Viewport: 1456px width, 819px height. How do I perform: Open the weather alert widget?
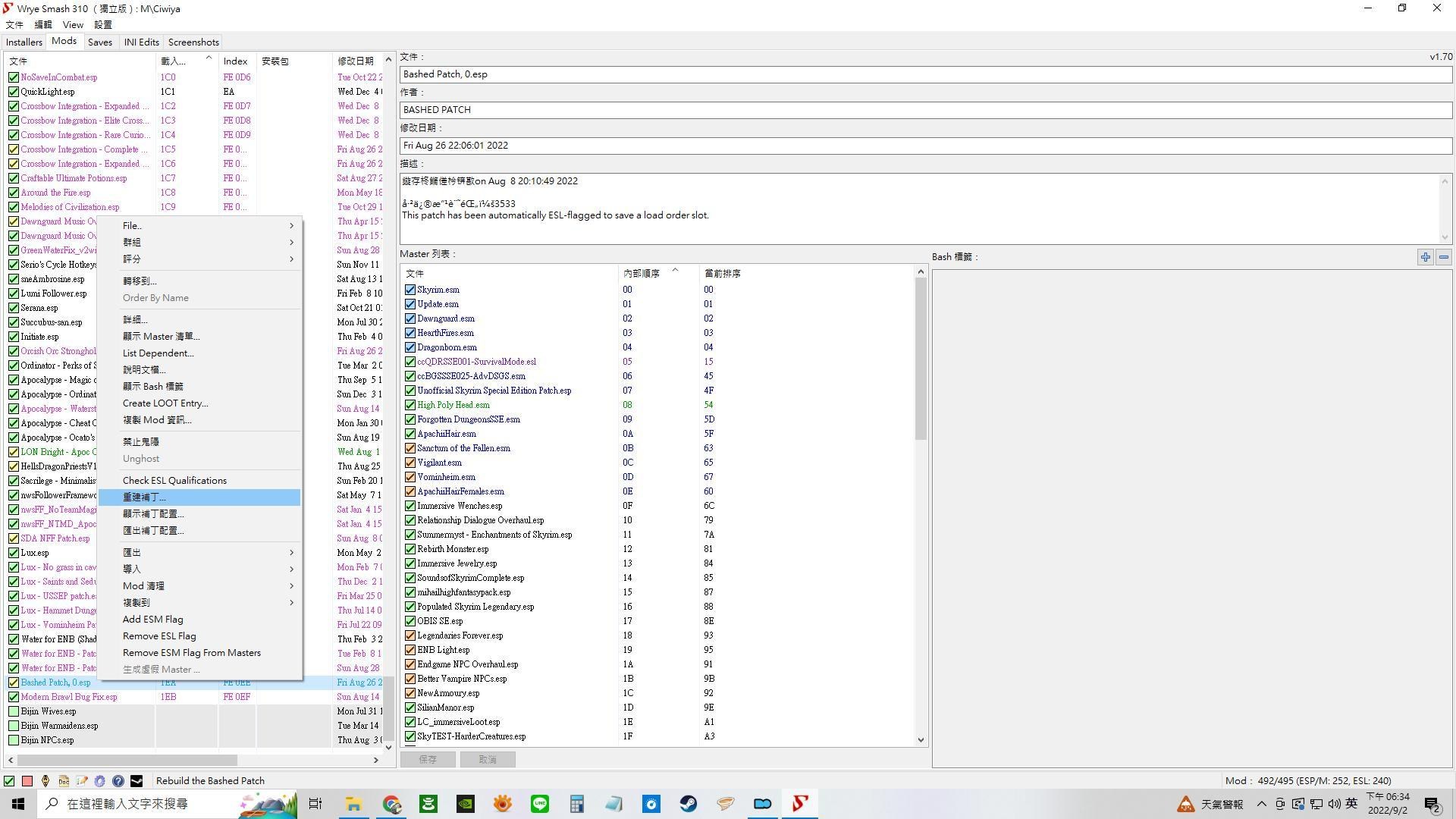point(1210,804)
